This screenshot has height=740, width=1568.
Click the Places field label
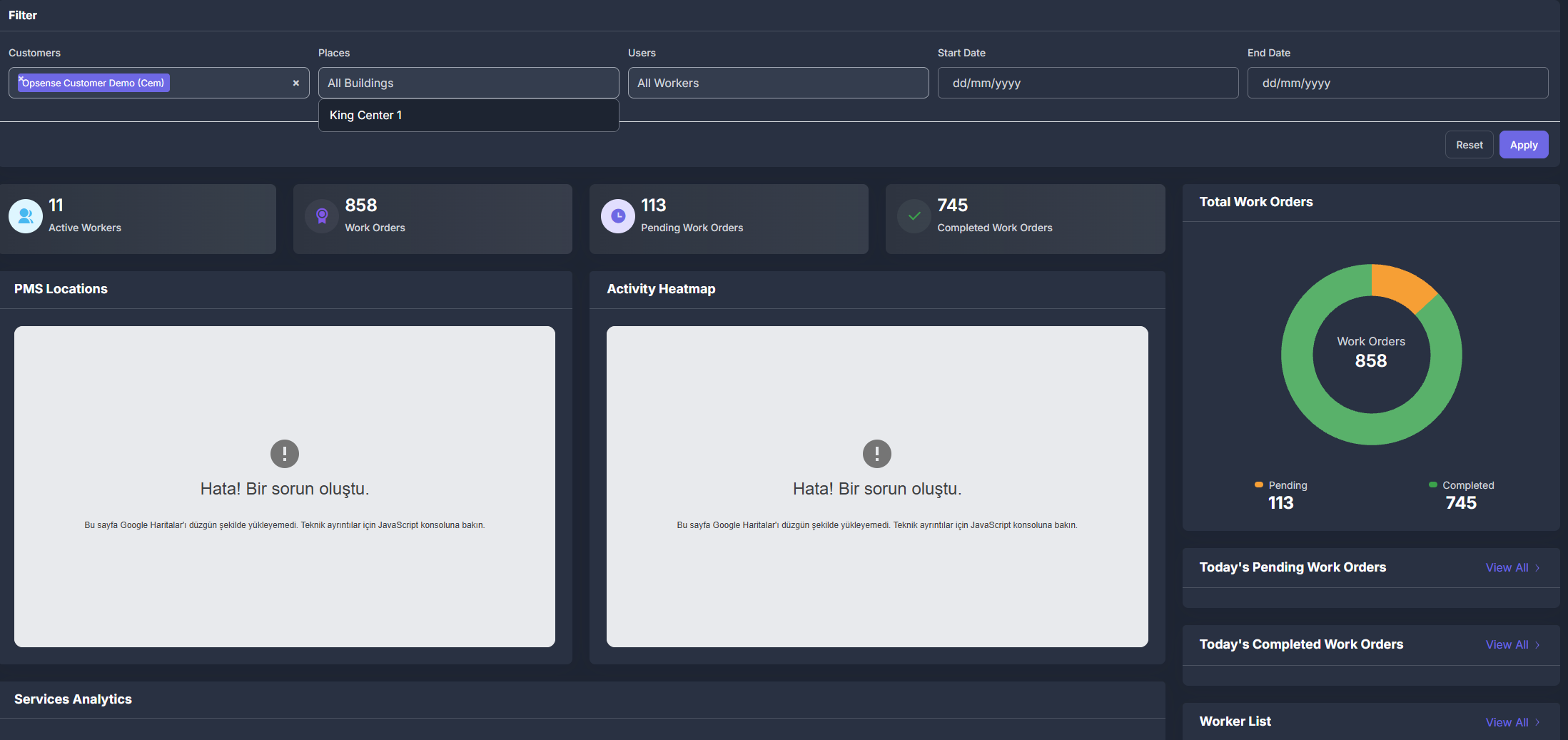point(334,53)
